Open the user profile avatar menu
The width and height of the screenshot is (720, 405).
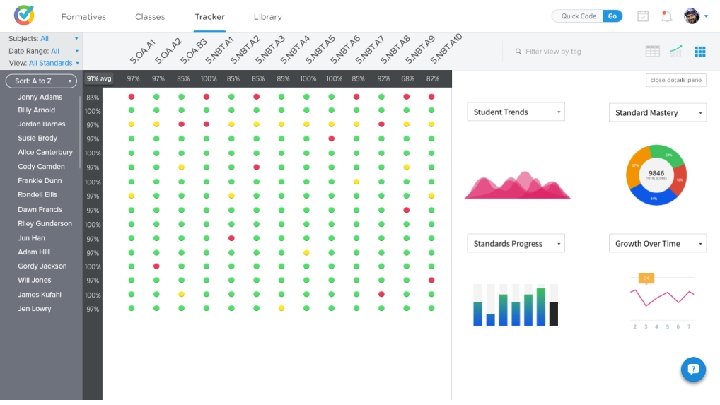[692, 16]
